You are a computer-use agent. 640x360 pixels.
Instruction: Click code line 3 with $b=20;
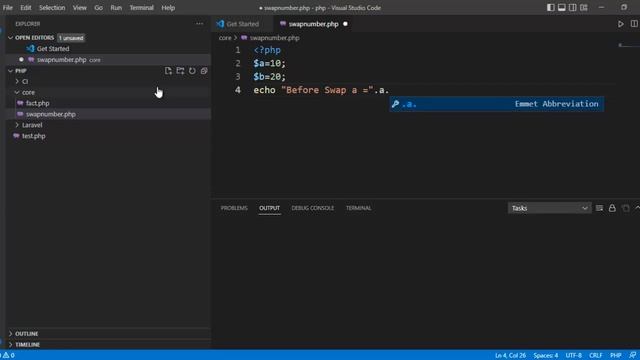[x=269, y=77]
